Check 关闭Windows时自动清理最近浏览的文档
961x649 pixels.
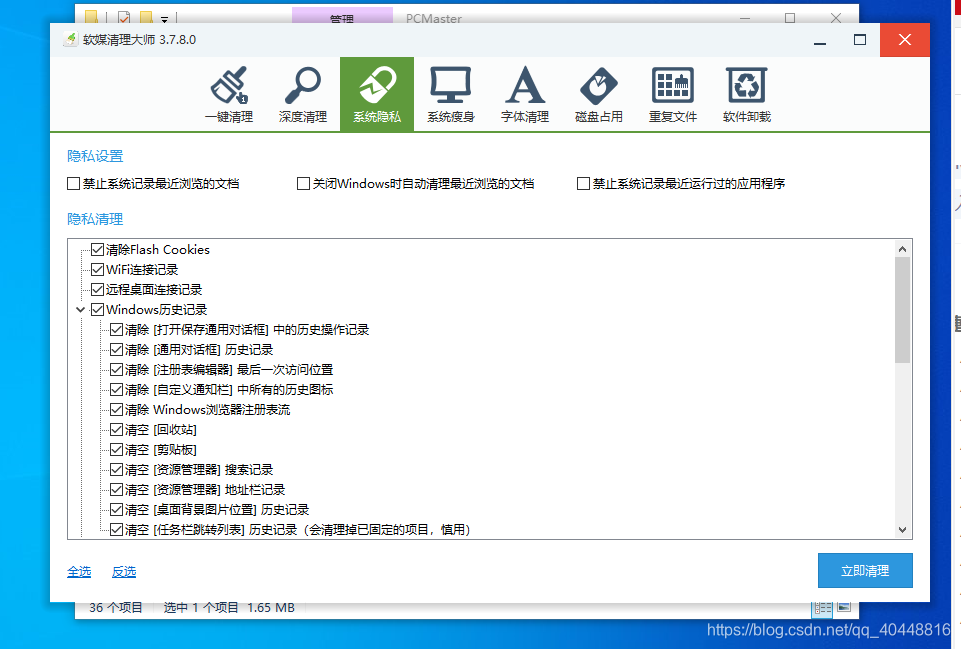click(303, 183)
